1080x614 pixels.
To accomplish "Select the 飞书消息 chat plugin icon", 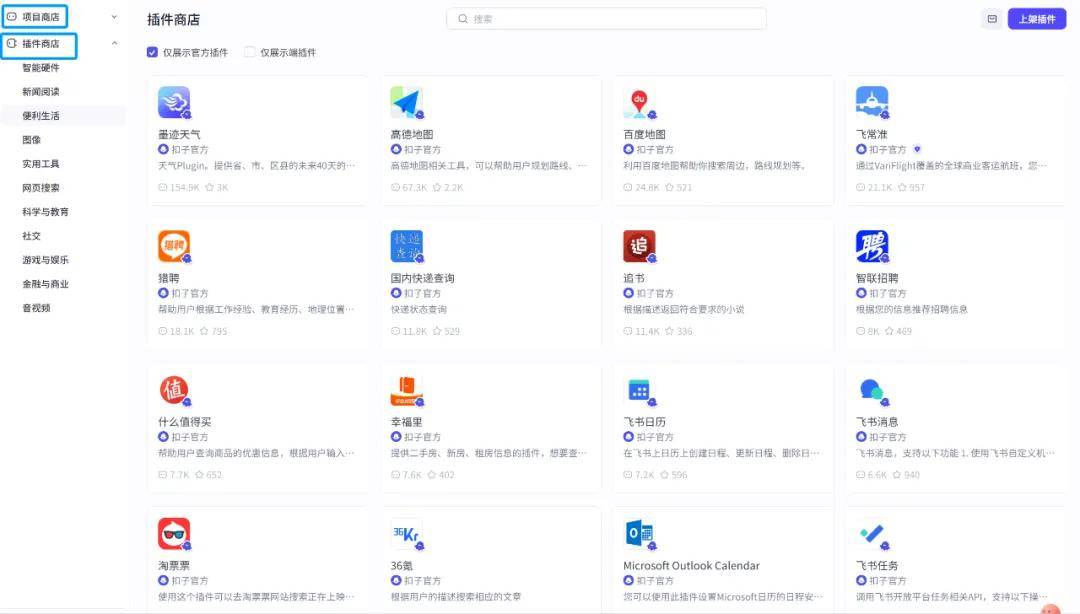I will coord(872,389).
